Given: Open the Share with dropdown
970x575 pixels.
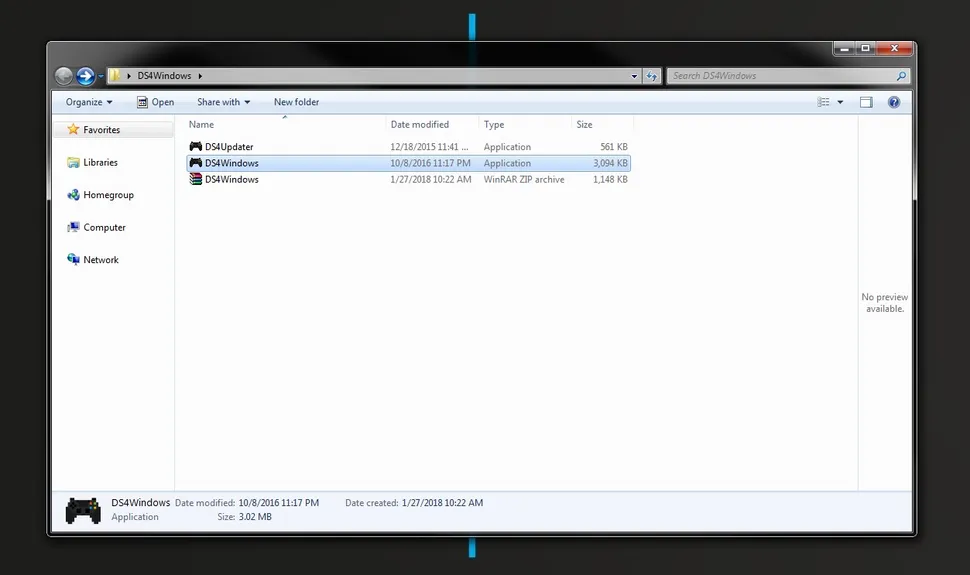Looking at the screenshot, I should point(223,102).
